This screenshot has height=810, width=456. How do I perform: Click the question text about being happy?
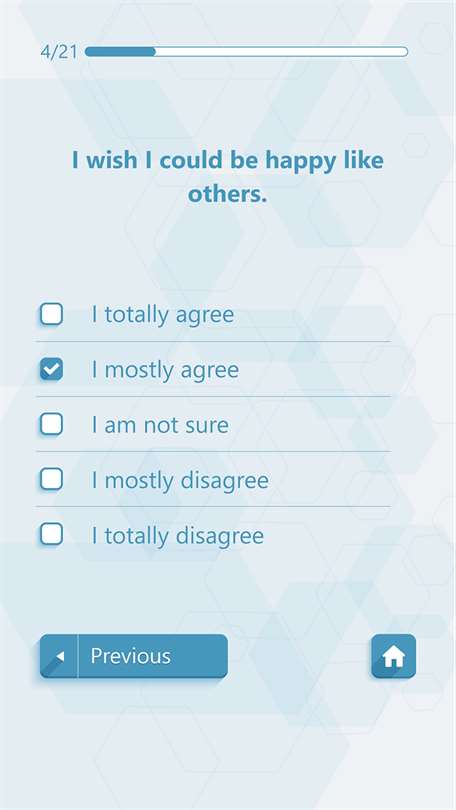[x=228, y=177]
